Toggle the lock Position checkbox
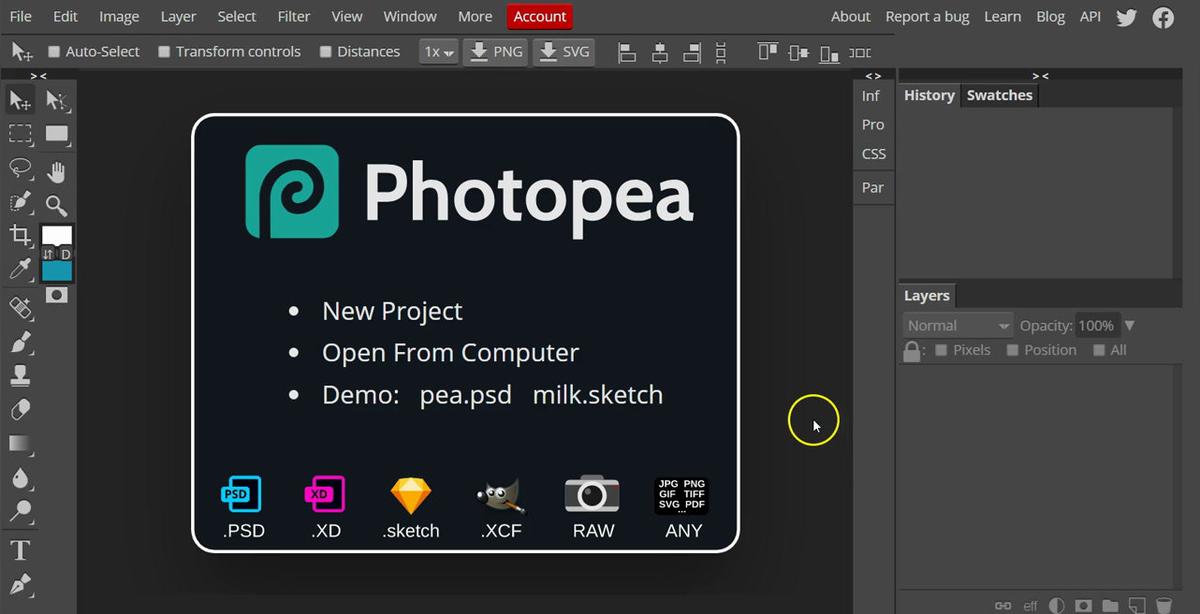Screen dimensions: 1200x614 (x=1012, y=350)
